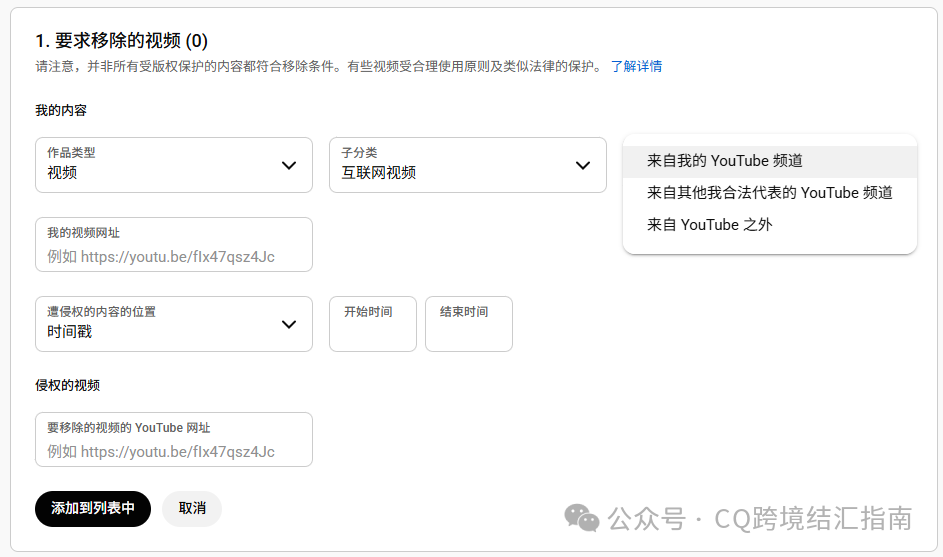Click the 开始时间 field
This screenshot has height=557, width=943.
(x=373, y=324)
